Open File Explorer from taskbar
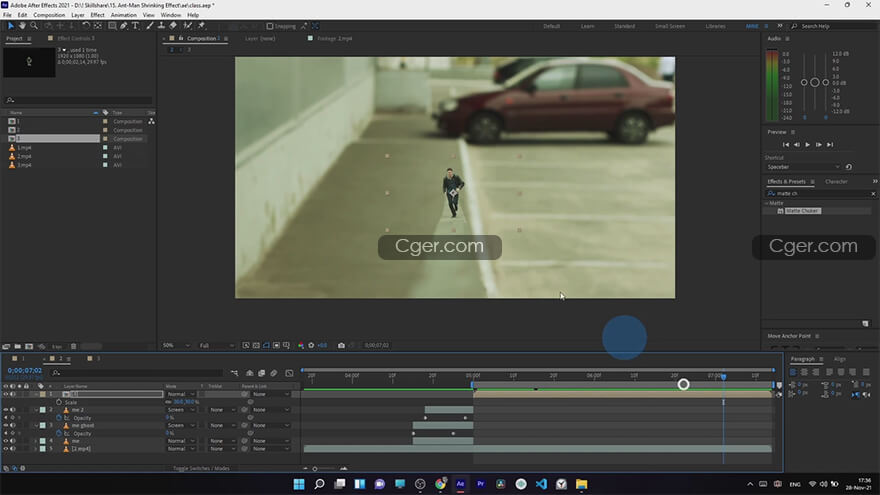This screenshot has width=880, height=495. pyautogui.click(x=581, y=484)
